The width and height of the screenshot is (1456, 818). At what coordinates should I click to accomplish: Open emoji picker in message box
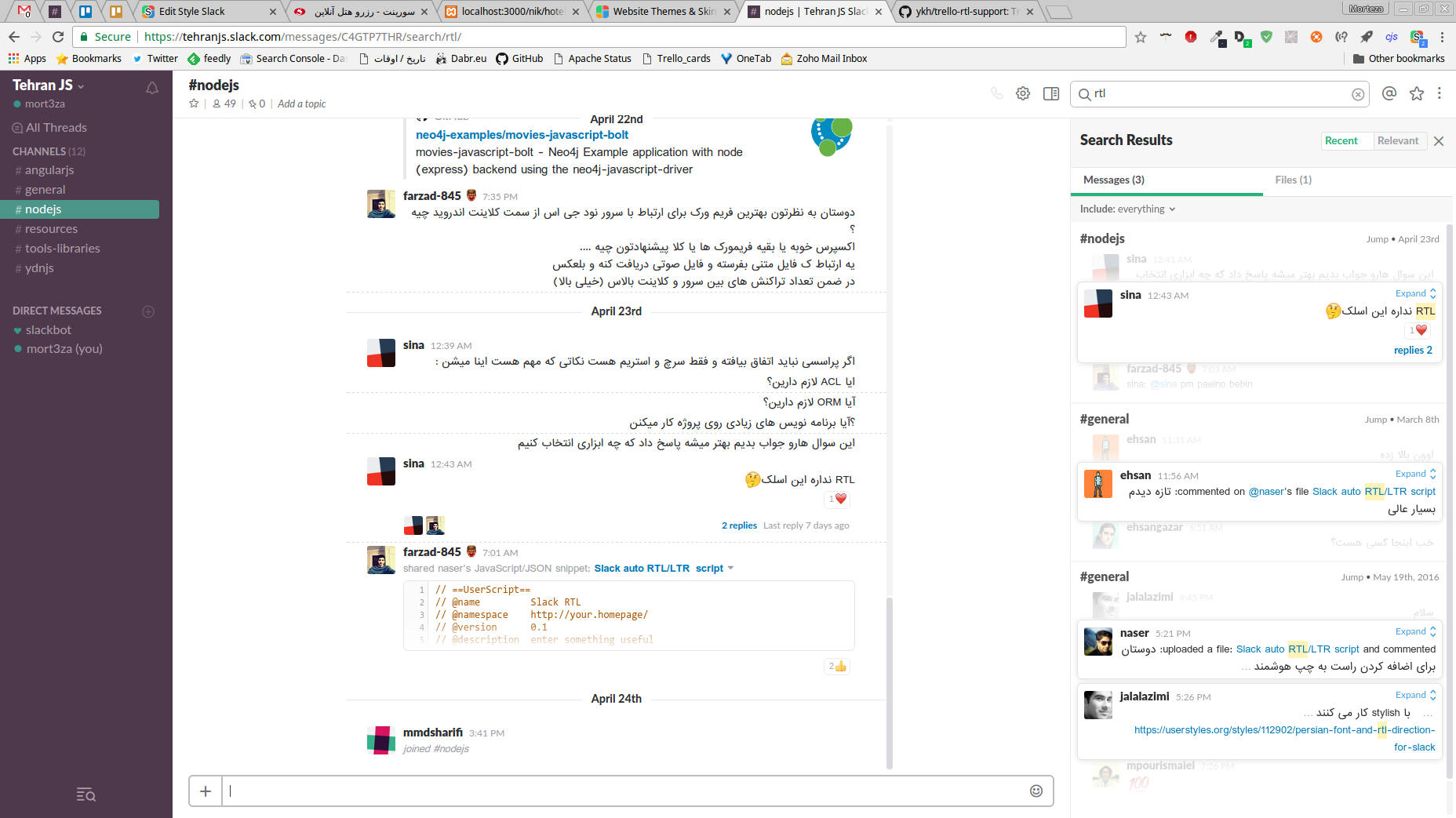(1036, 791)
